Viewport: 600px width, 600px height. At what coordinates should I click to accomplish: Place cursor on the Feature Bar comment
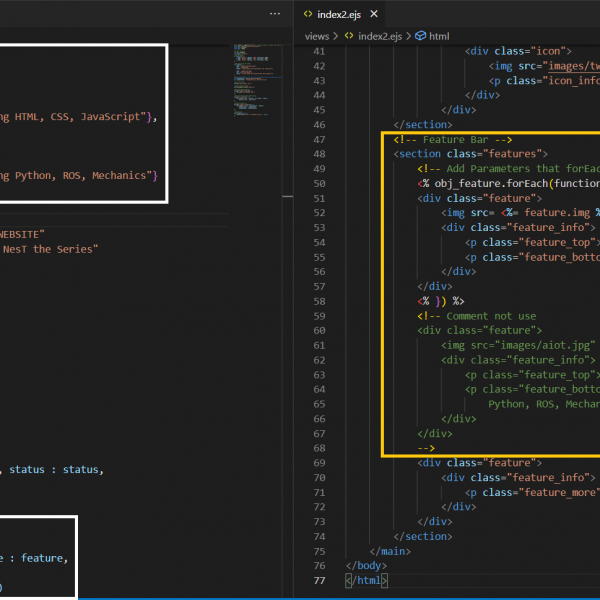tap(452, 140)
